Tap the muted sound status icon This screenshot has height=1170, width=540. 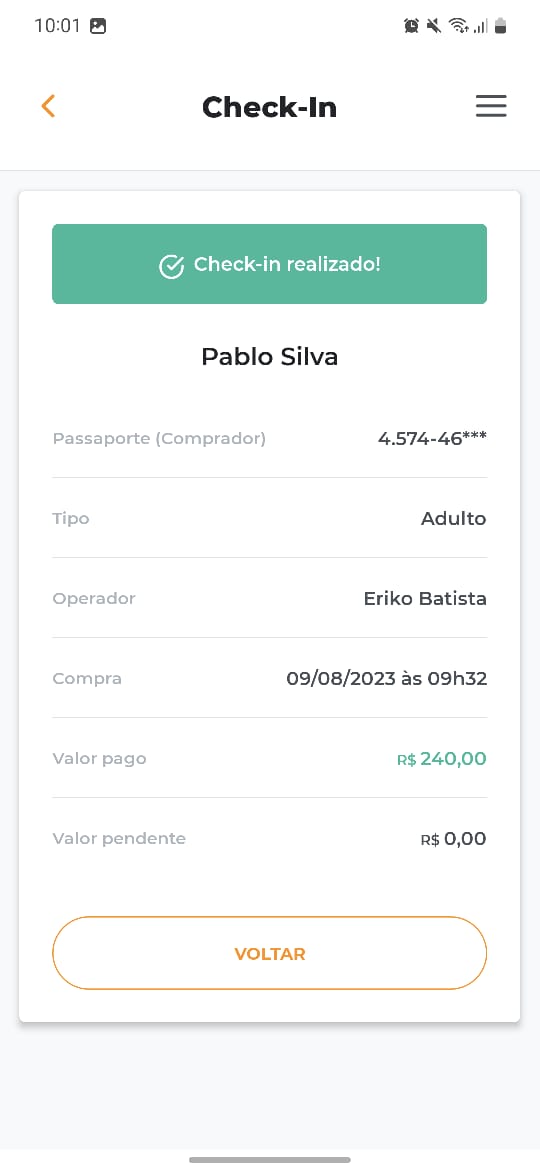pyautogui.click(x=433, y=26)
